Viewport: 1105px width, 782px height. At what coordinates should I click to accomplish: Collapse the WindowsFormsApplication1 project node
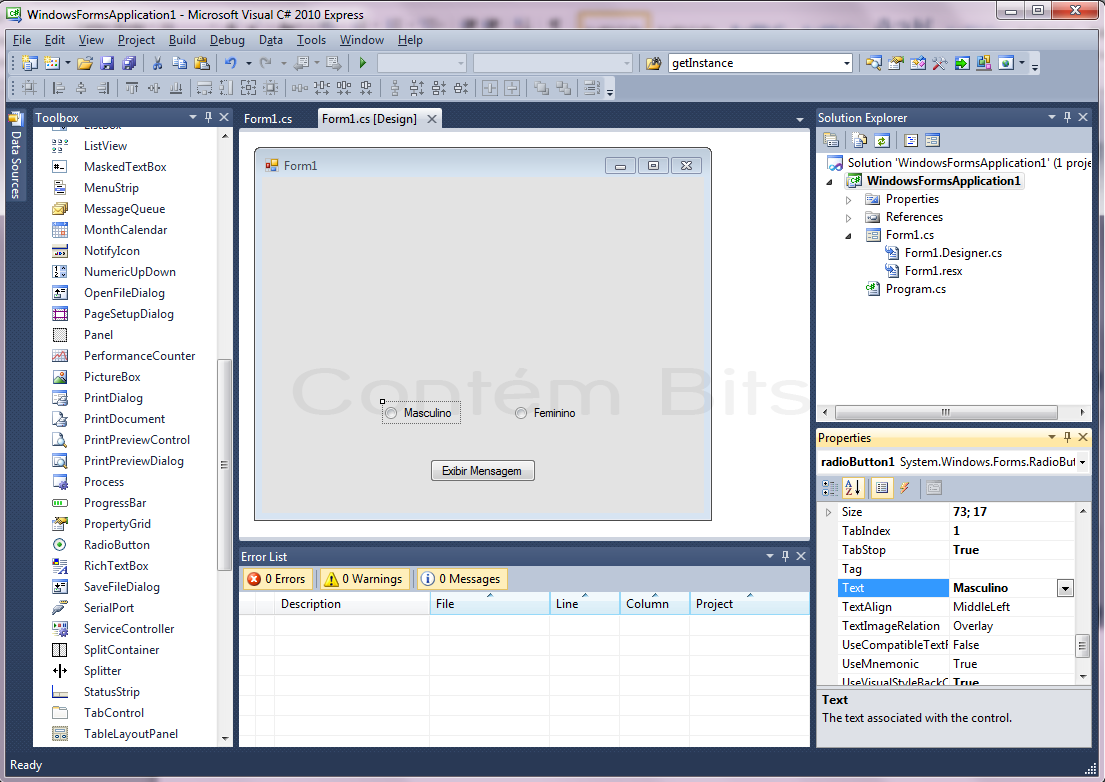click(829, 182)
